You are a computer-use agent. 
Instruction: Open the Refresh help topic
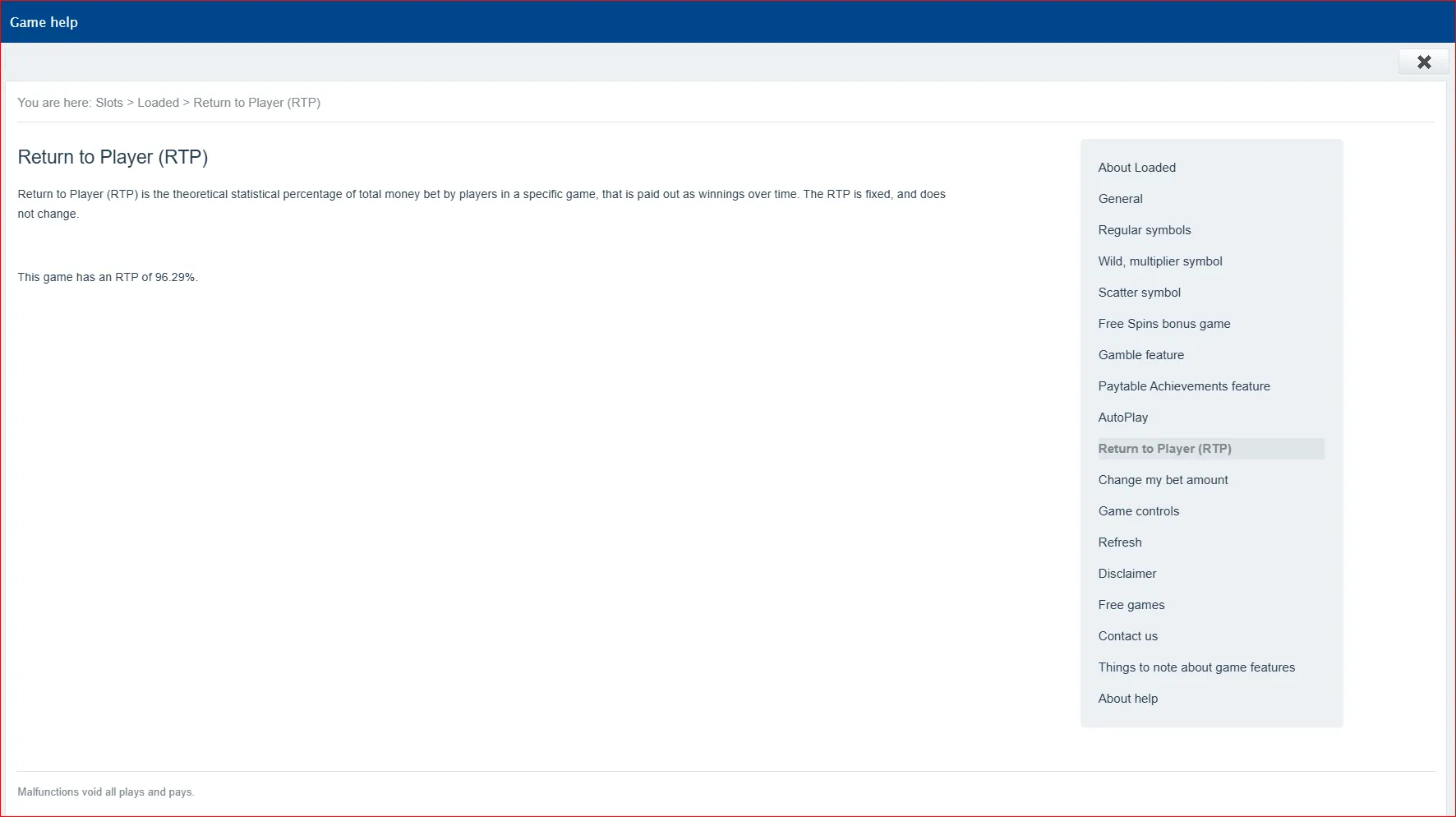click(x=1119, y=542)
